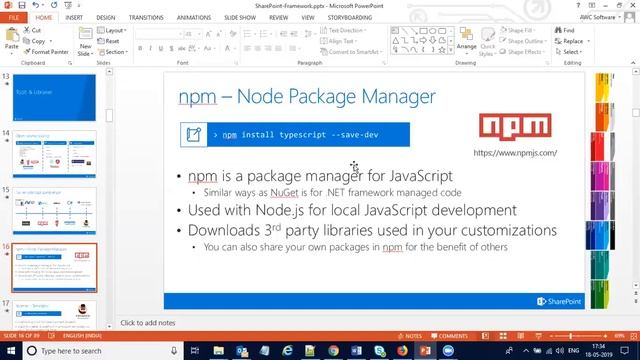The image size is (640, 360).
Task: Cut the selected content
Action: tap(32, 30)
